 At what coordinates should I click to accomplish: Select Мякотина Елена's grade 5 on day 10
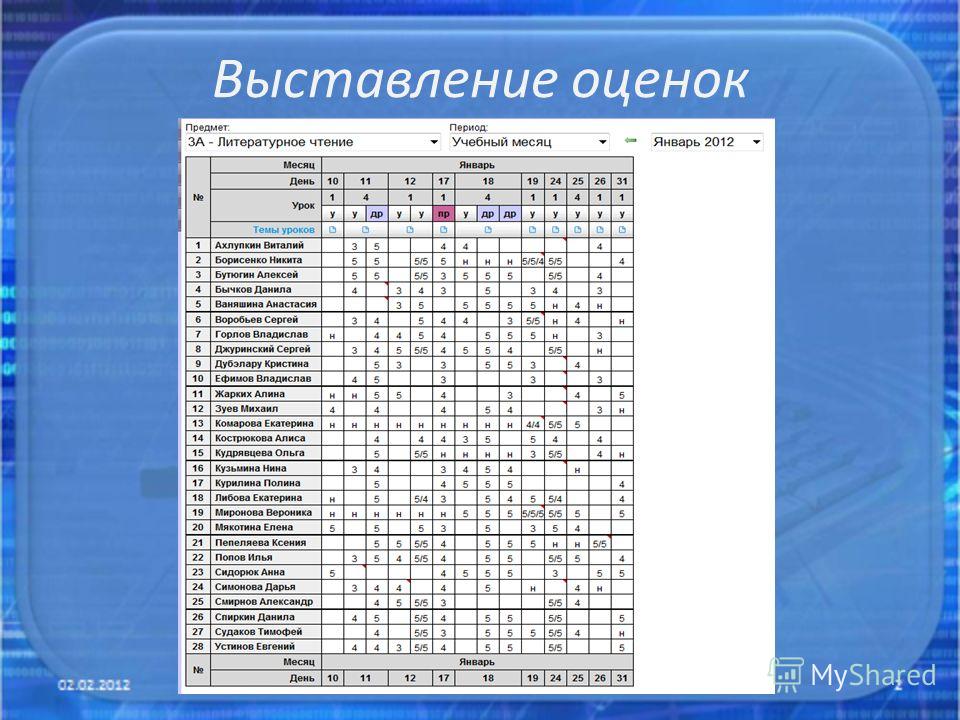click(x=332, y=528)
